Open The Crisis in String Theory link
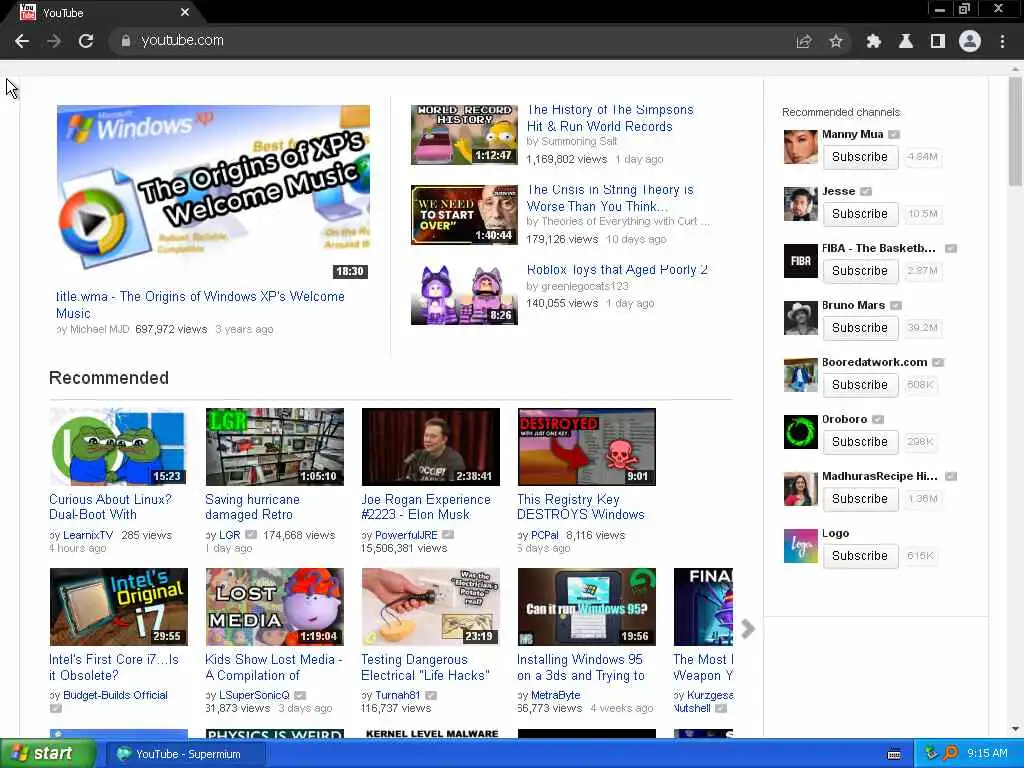 (610, 198)
